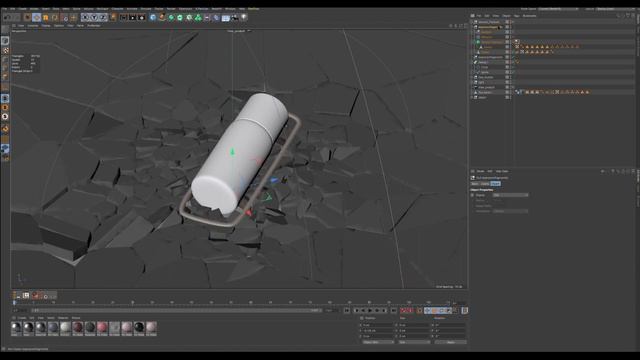640x360 pixels.
Task: Add a Cube primitive object
Action: (153, 18)
